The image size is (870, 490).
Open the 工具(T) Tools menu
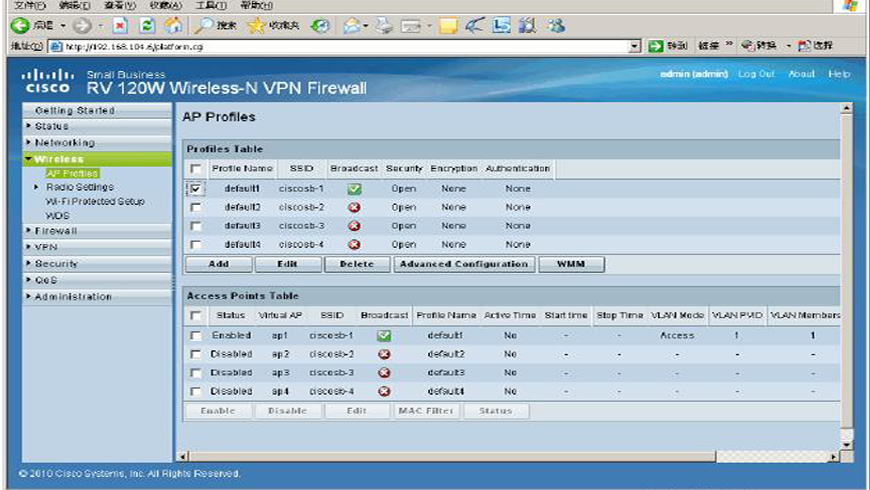pyautogui.click(x=211, y=6)
